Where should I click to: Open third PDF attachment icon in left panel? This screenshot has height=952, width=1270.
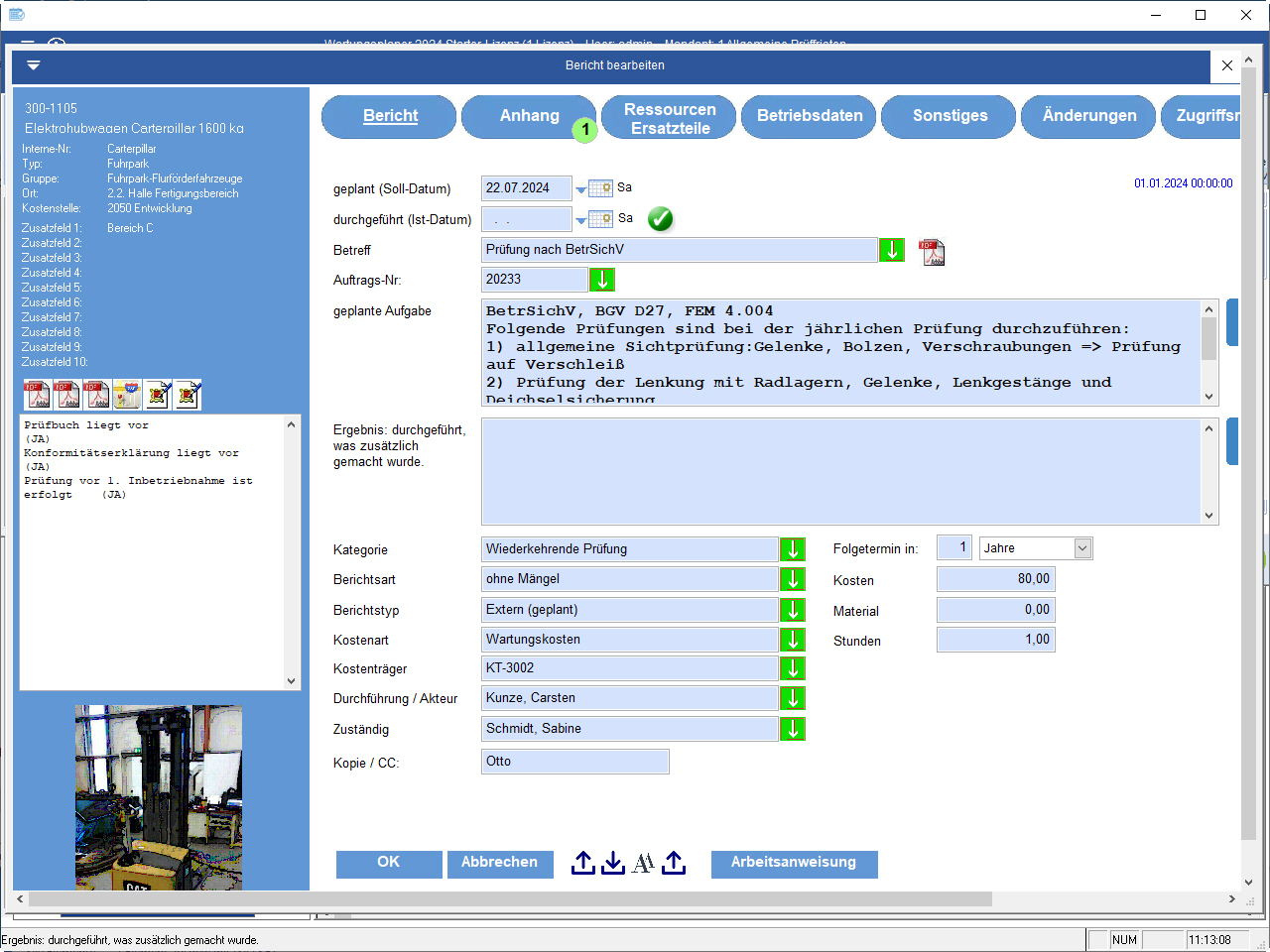point(97,395)
